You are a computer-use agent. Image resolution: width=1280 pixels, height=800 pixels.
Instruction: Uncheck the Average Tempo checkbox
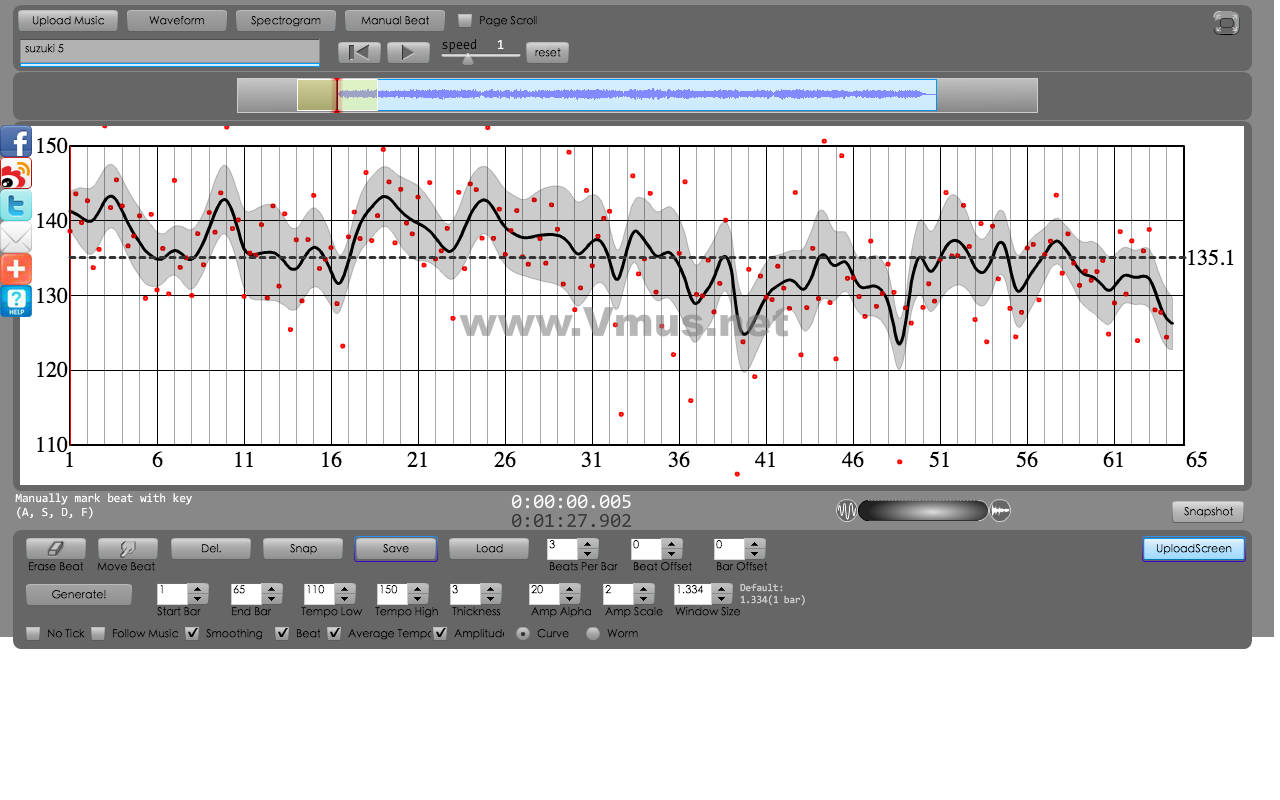point(334,633)
